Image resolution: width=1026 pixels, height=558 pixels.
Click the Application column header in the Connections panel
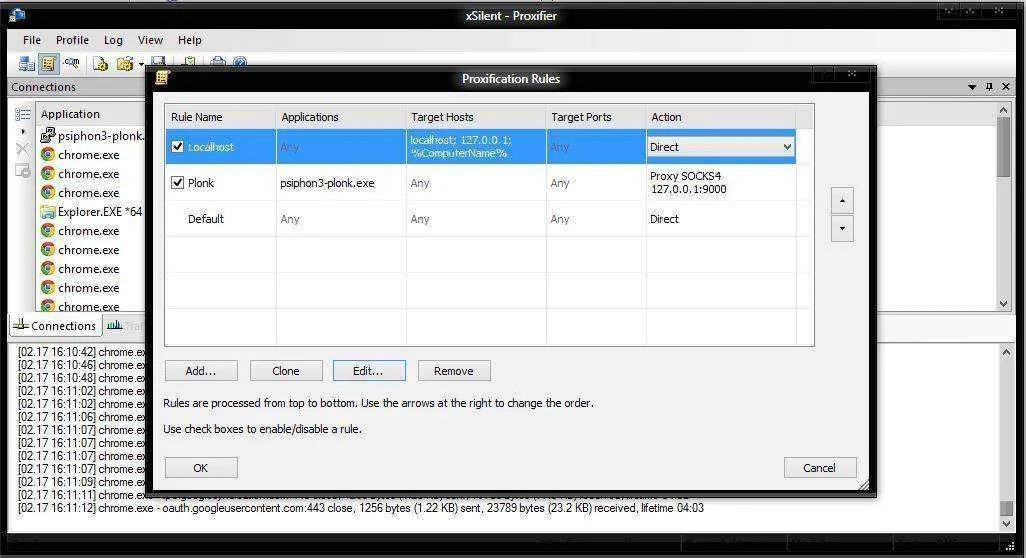point(92,114)
